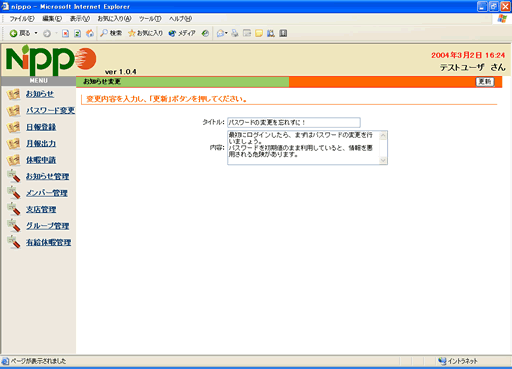The image size is (512, 369).
Task: Open the 支店管理 sidebar link
Action: click(x=41, y=209)
